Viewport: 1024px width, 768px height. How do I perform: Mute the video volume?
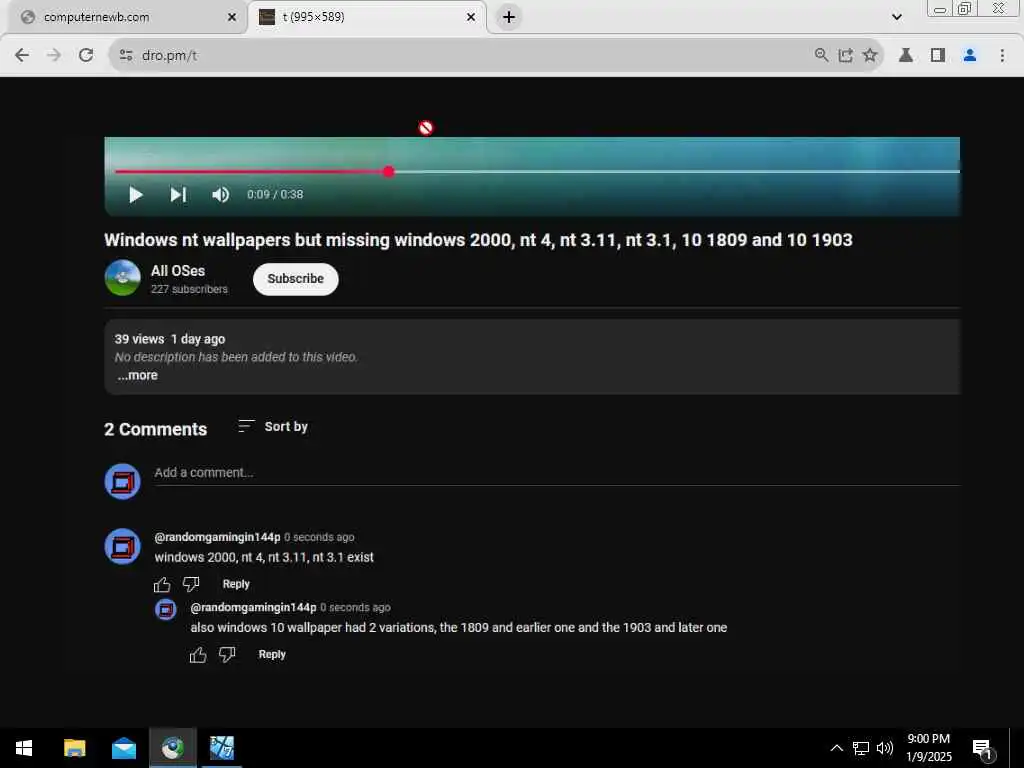pyautogui.click(x=221, y=195)
